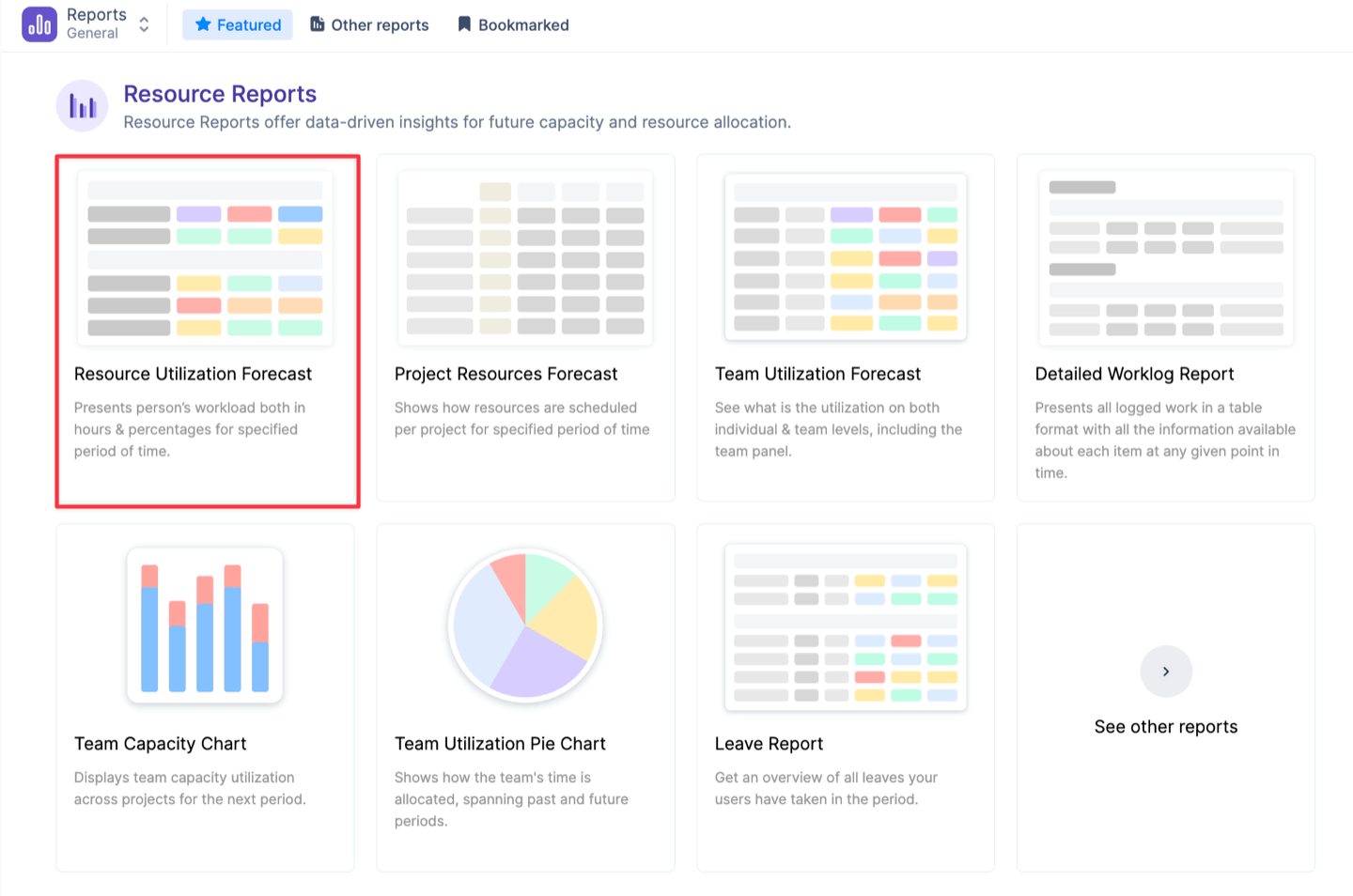Click "Get an overview of all leaves" description
This screenshot has height=896, width=1353.
pos(826,789)
